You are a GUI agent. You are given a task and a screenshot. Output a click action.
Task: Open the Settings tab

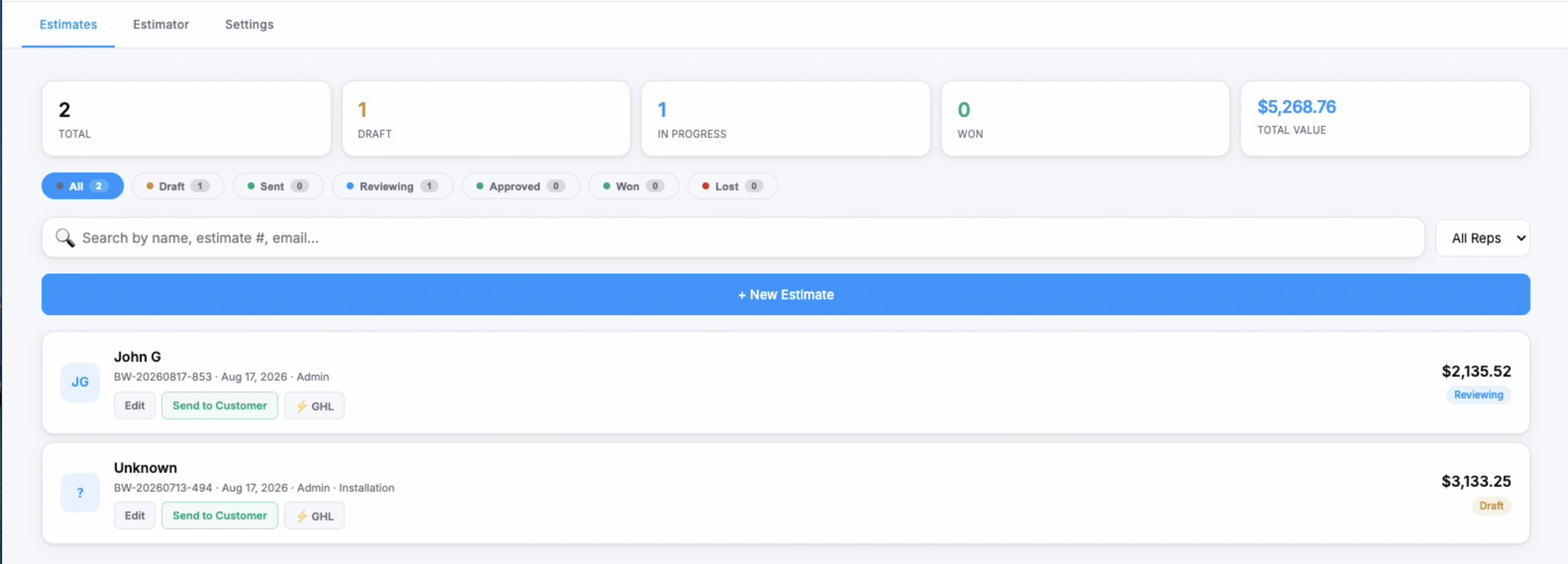[249, 24]
